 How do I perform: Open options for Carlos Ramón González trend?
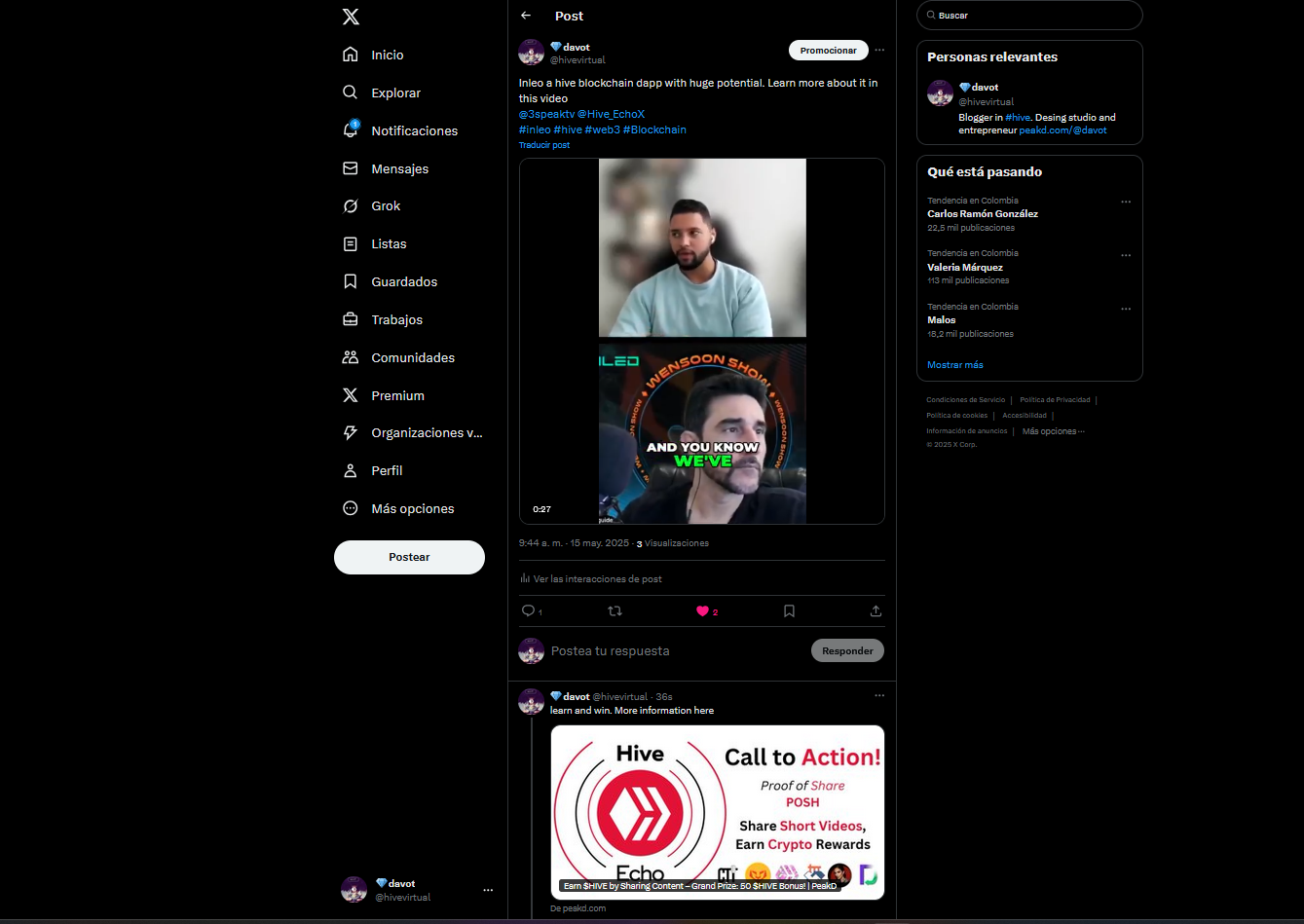pyautogui.click(x=1126, y=202)
